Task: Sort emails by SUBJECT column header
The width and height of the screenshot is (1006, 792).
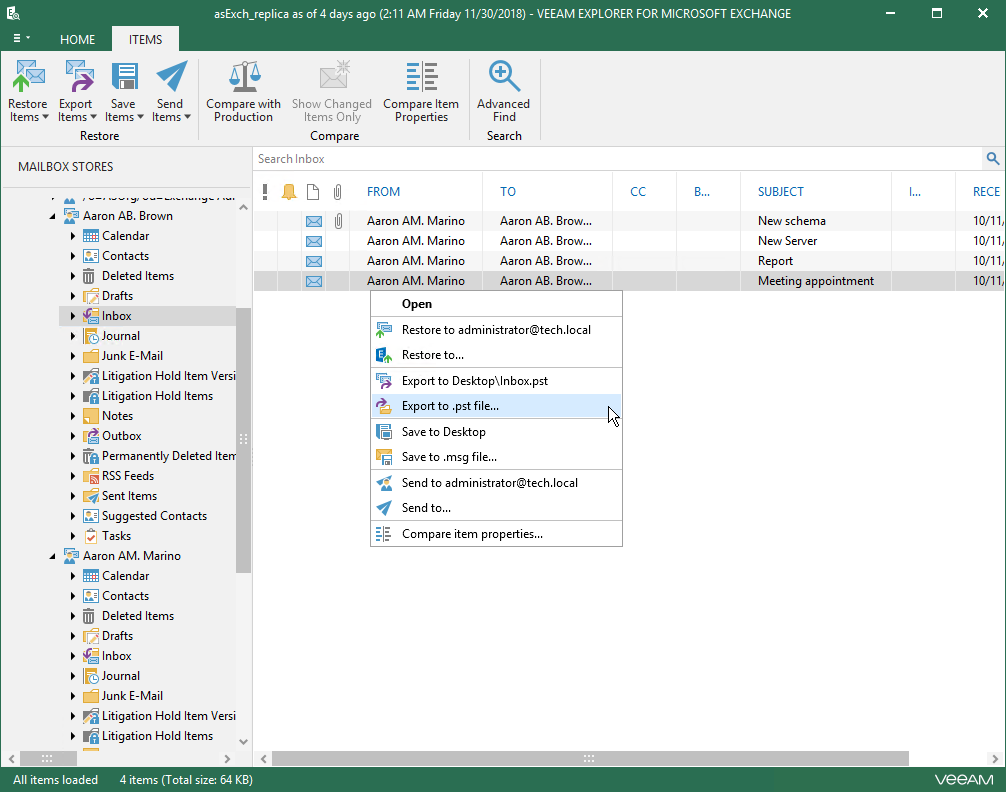Action: (x=781, y=192)
